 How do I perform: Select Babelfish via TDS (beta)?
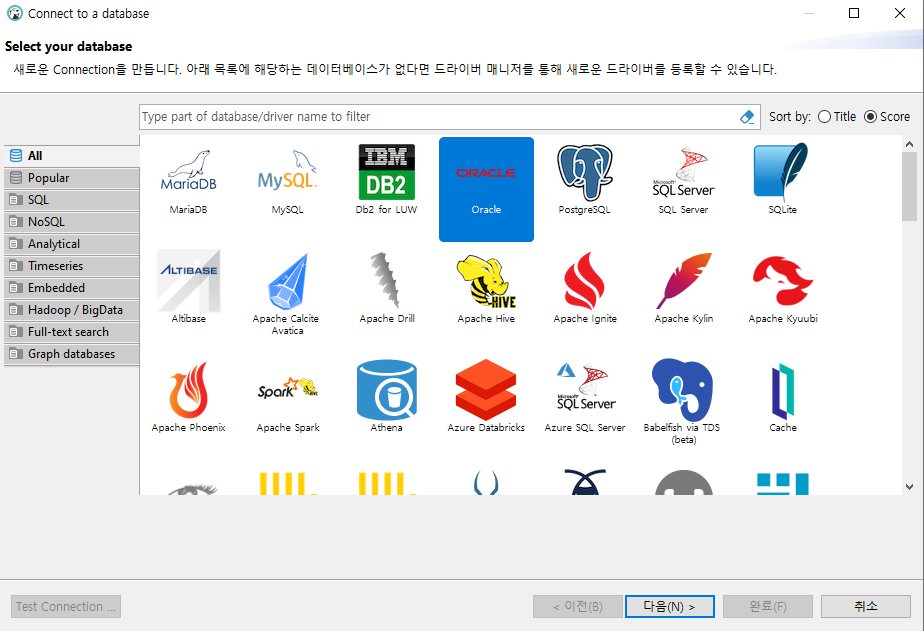click(682, 390)
